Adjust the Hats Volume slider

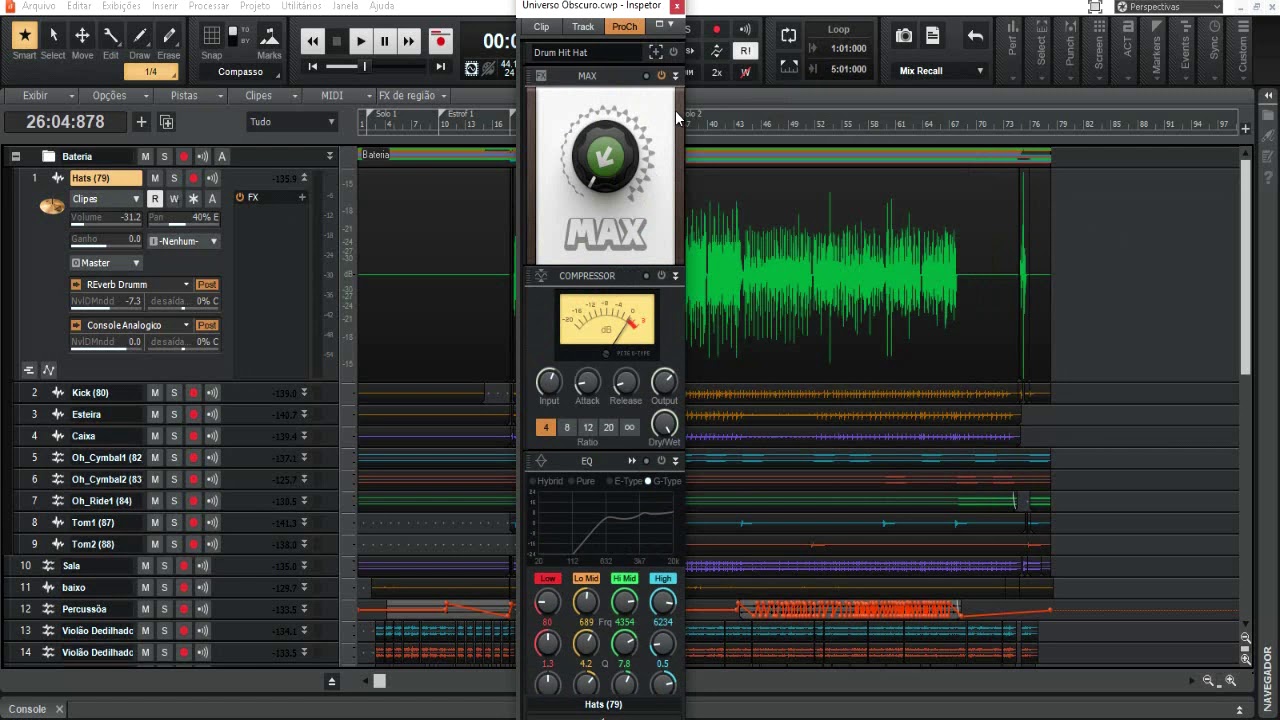click(106, 218)
